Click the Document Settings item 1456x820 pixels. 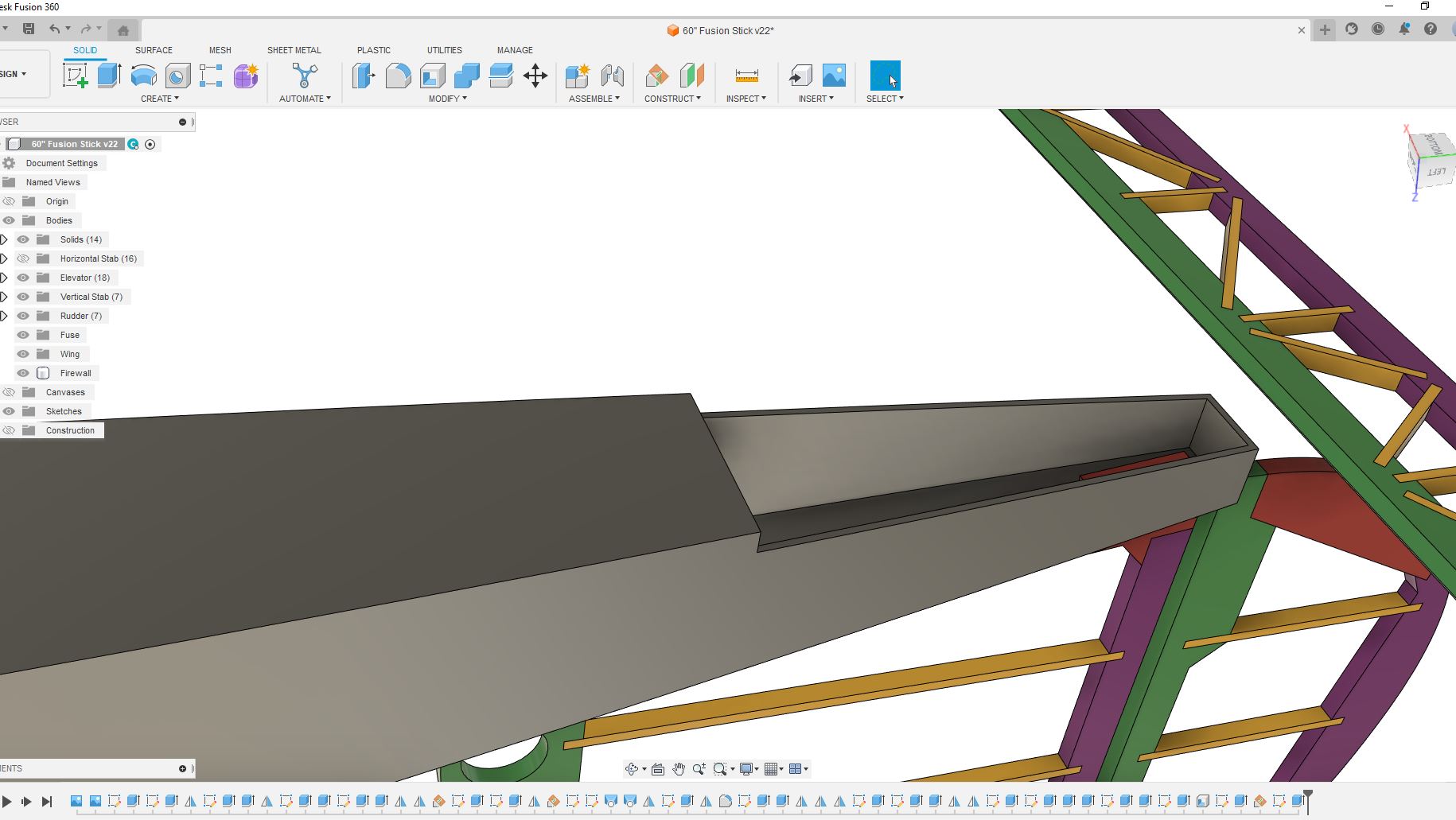pyautogui.click(x=61, y=163)
